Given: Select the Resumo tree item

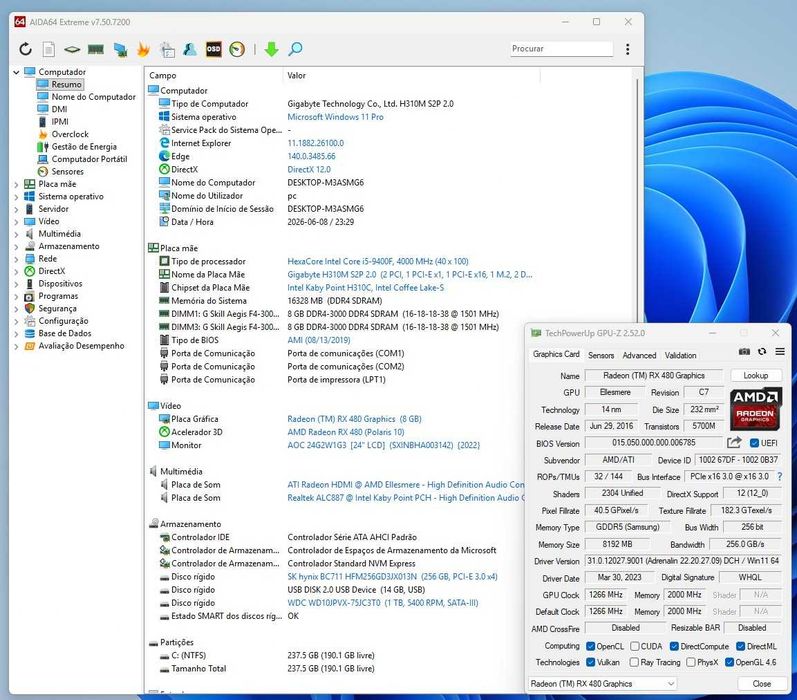Looking at the screenshot, I should [66, 84].
